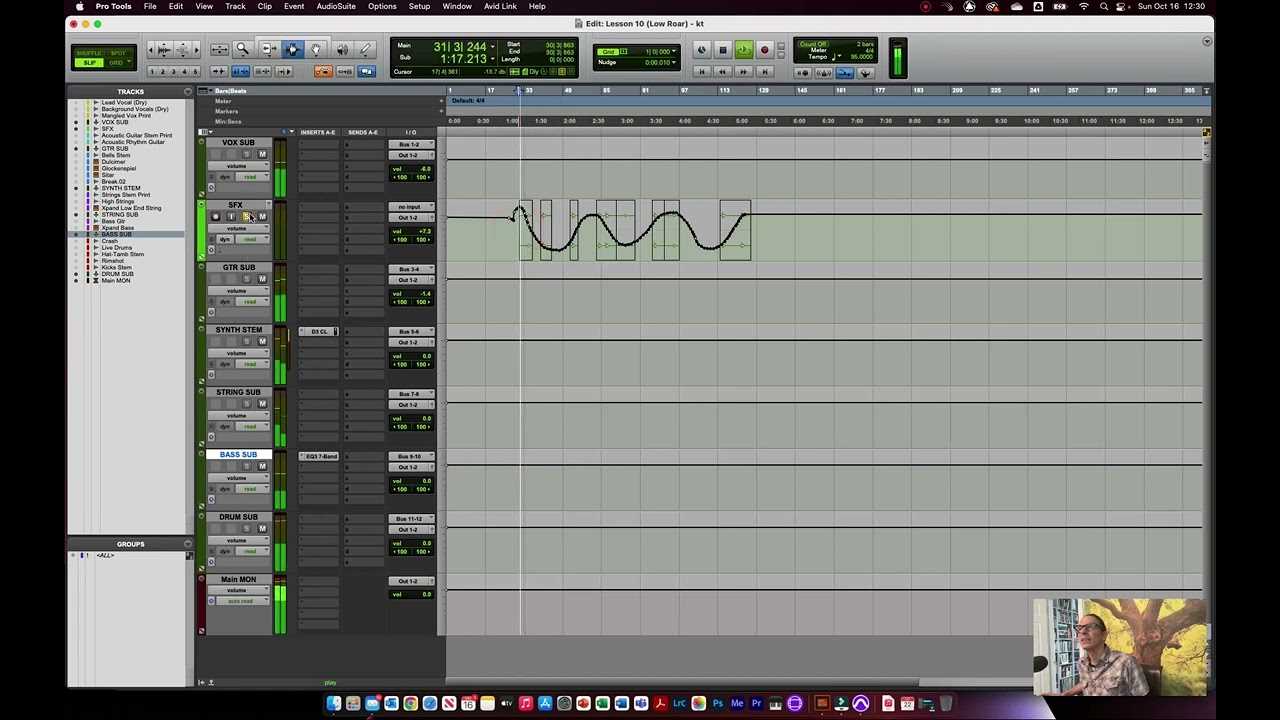Click Pro Tools app menu in menu bar

click(113, 6)
